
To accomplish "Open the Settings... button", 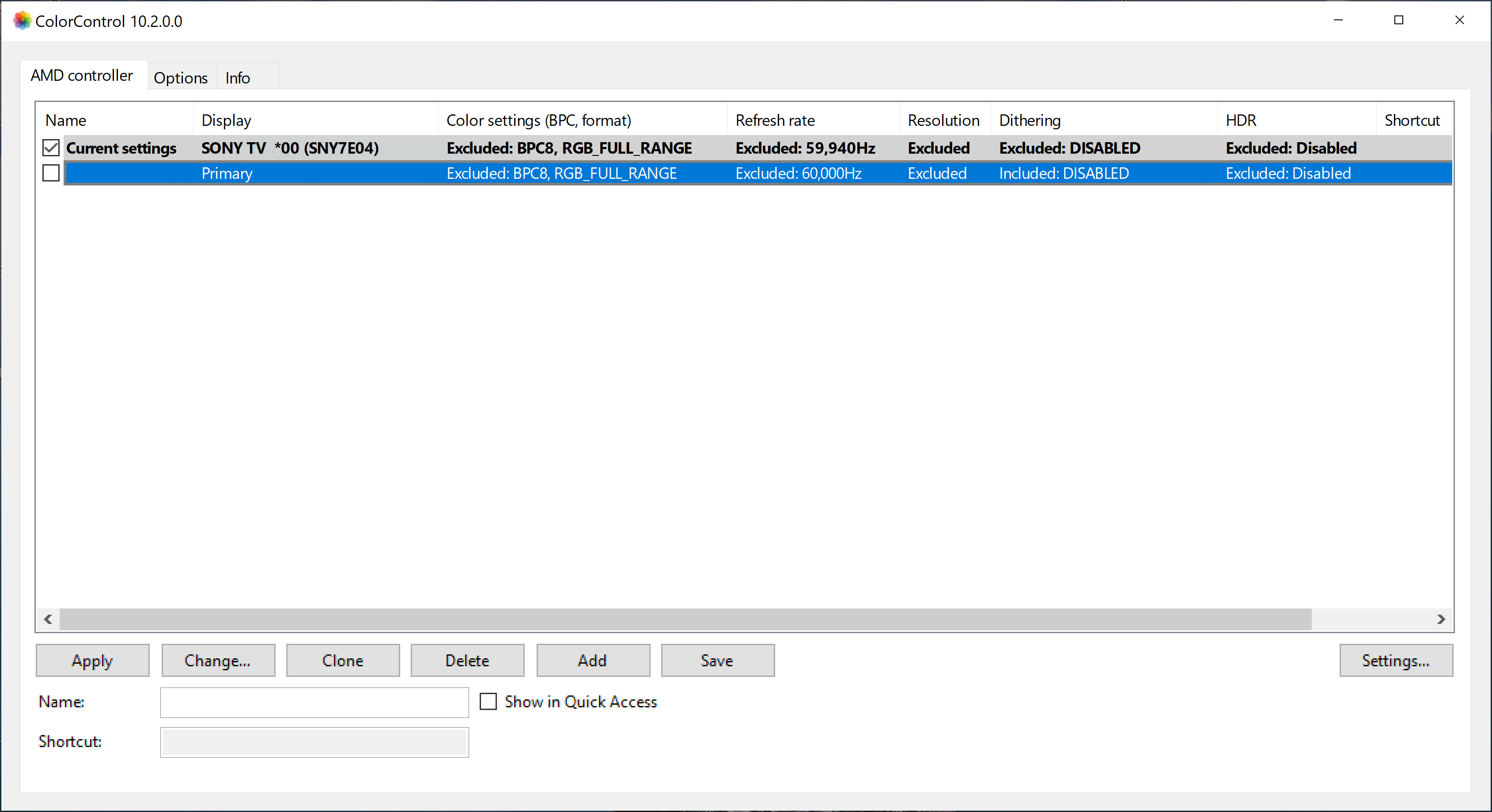I will 1395,660.
